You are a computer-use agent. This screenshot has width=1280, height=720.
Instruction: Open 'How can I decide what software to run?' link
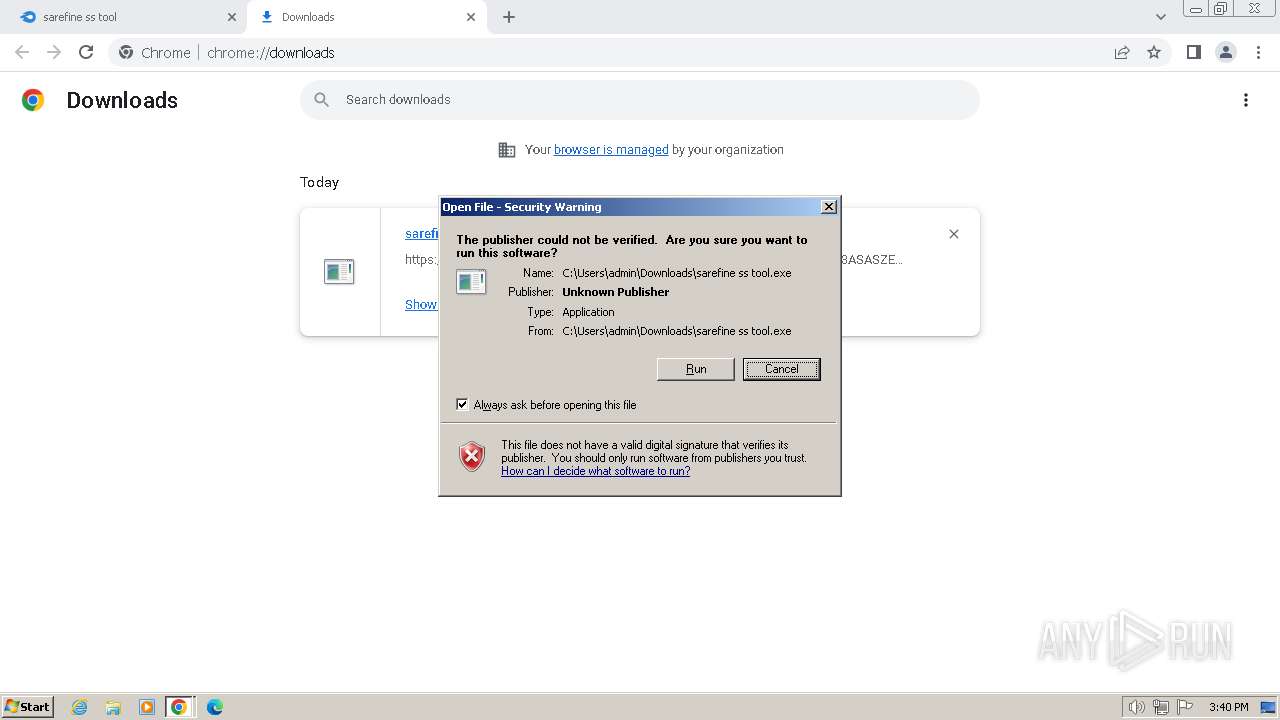(x=595, y=471)
